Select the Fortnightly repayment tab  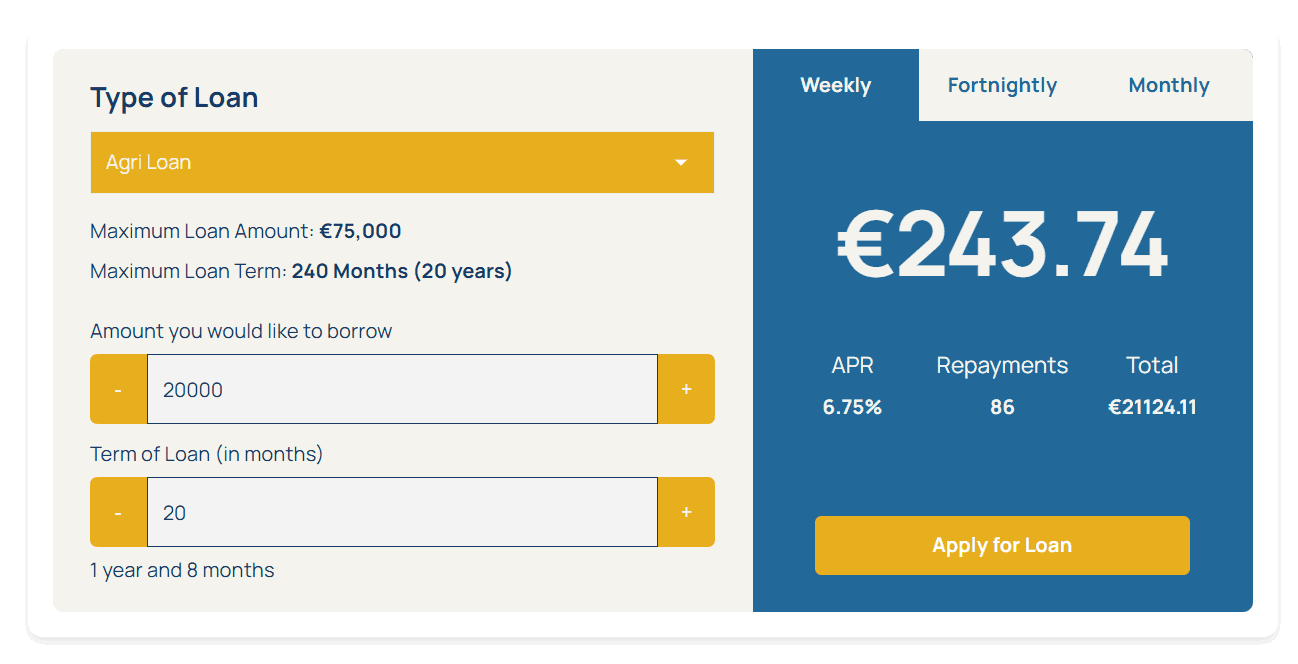coord(1002,86)
